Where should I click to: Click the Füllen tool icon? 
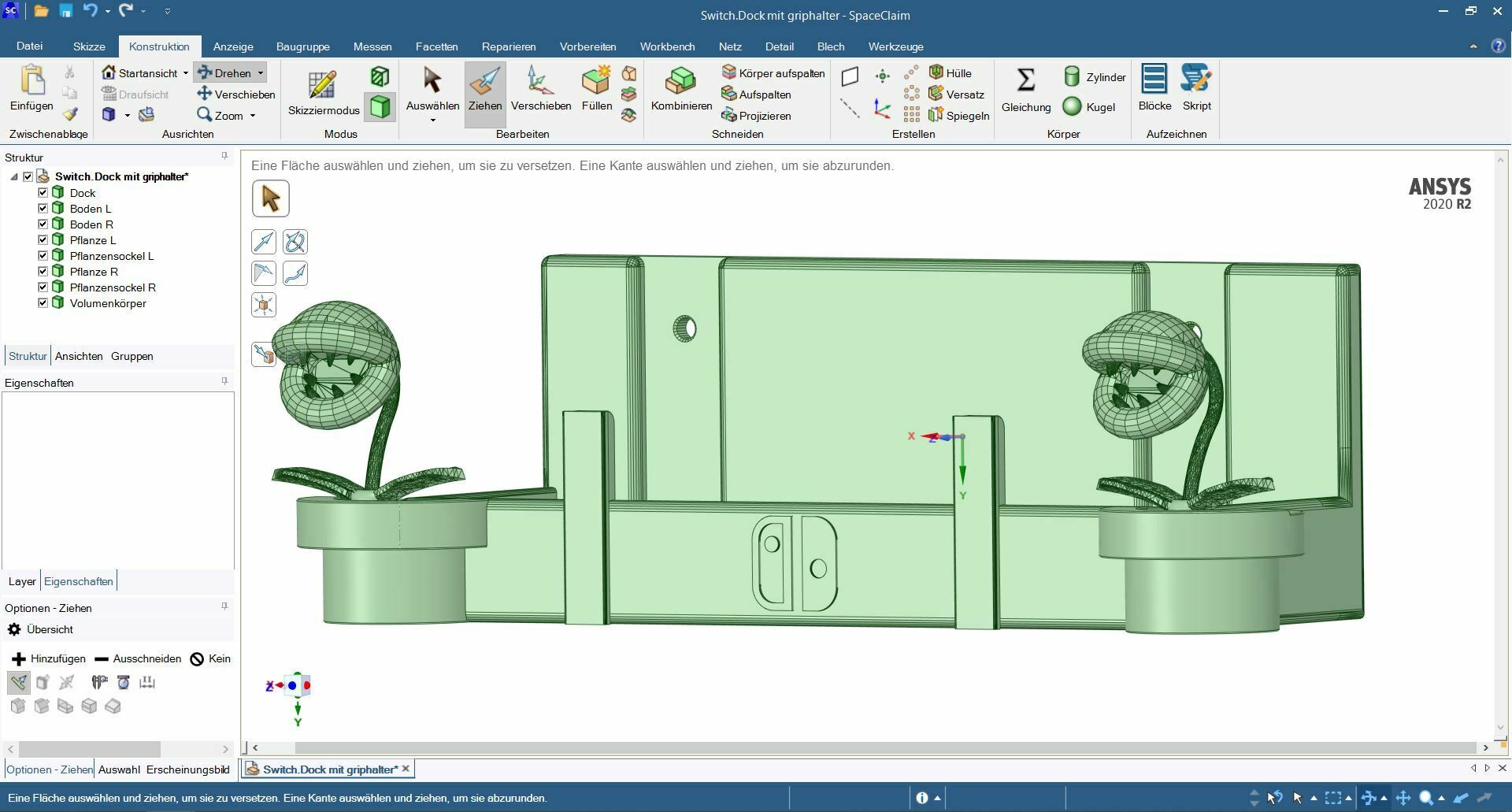coord(596,81)
